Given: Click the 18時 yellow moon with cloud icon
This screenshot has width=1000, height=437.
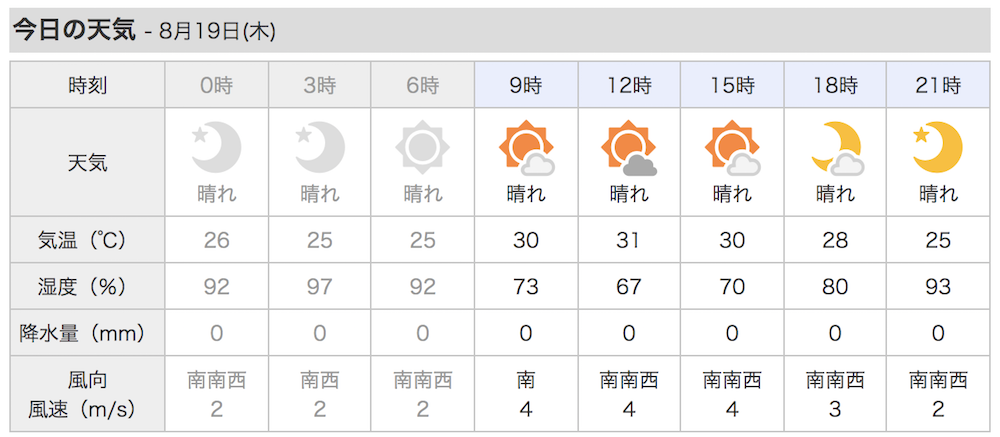Looking at the screenshot, I should point(837,148).
